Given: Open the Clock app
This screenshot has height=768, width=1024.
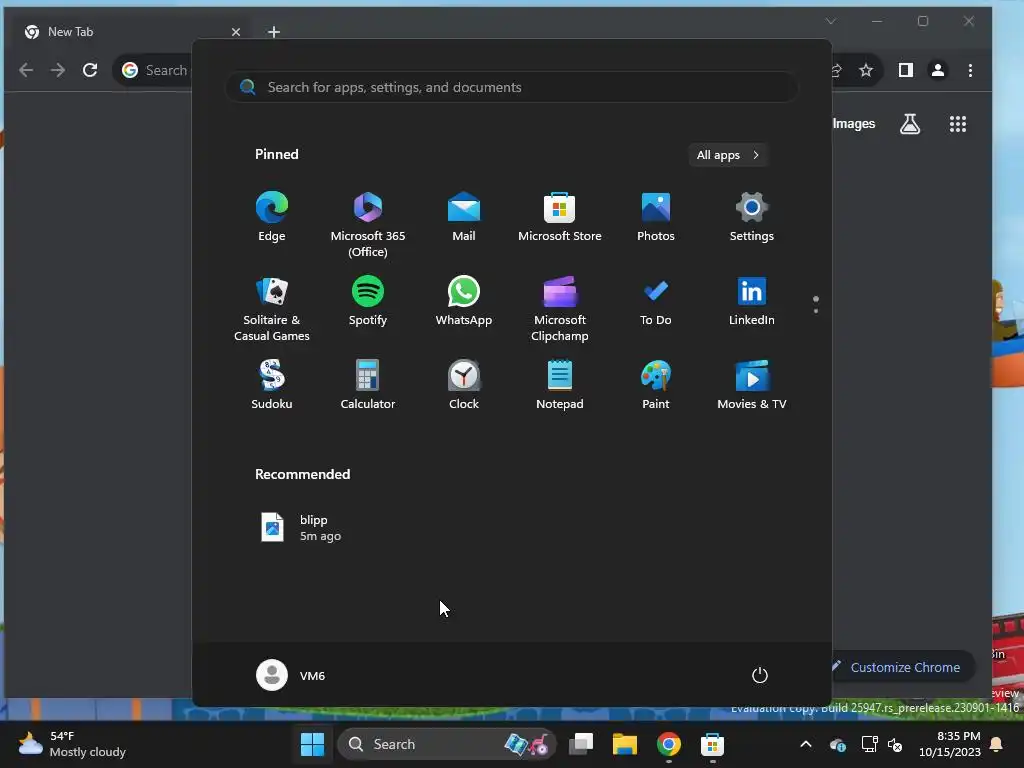Looking at the screenshot, I should (464, 385).
